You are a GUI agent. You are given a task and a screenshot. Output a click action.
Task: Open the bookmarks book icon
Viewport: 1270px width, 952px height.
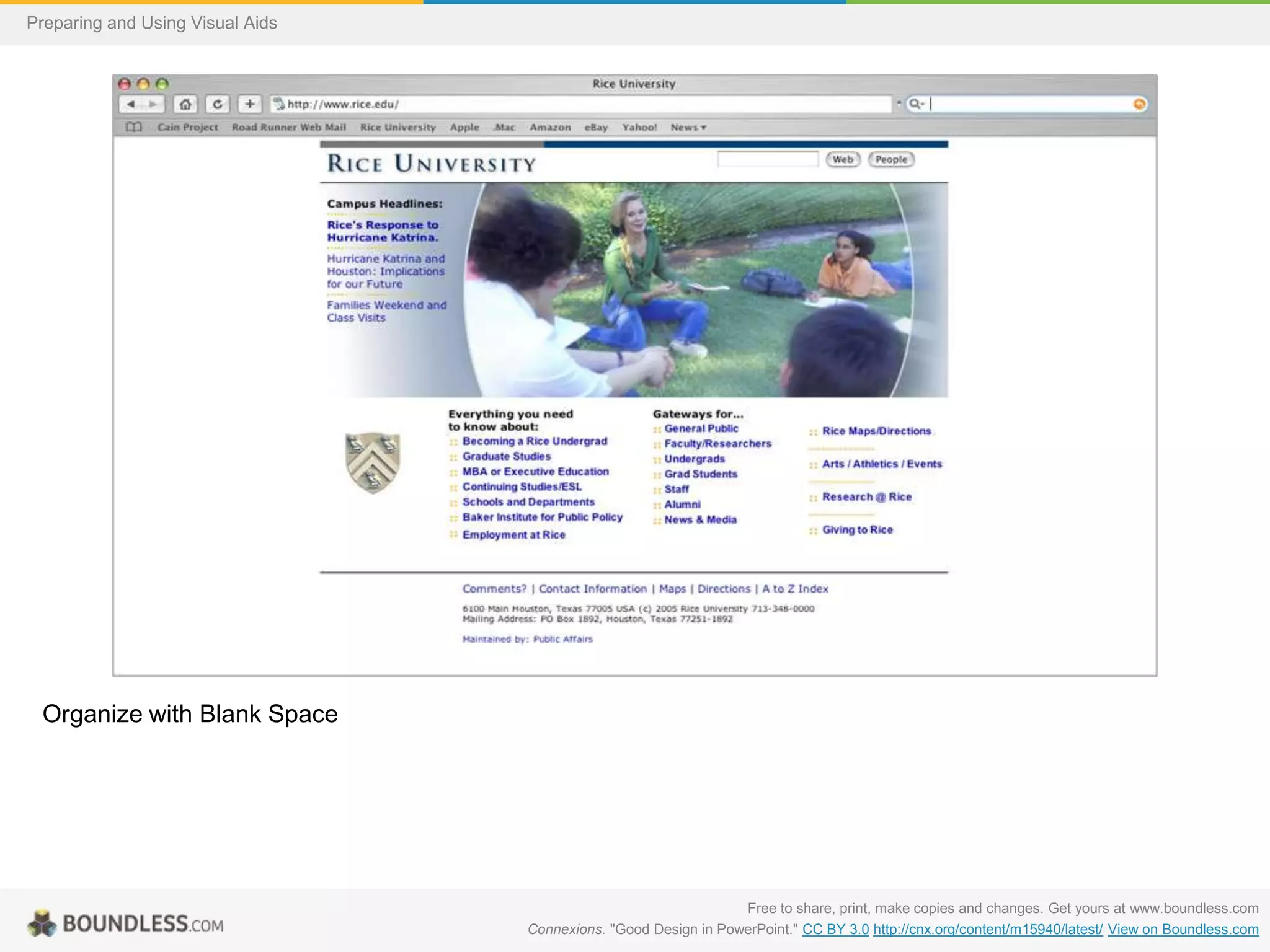coord(134,127)
